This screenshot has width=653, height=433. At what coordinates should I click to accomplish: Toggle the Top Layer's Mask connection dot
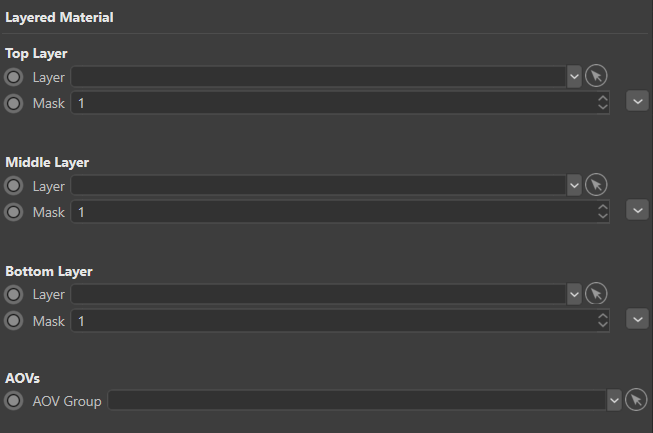point(14,103)
